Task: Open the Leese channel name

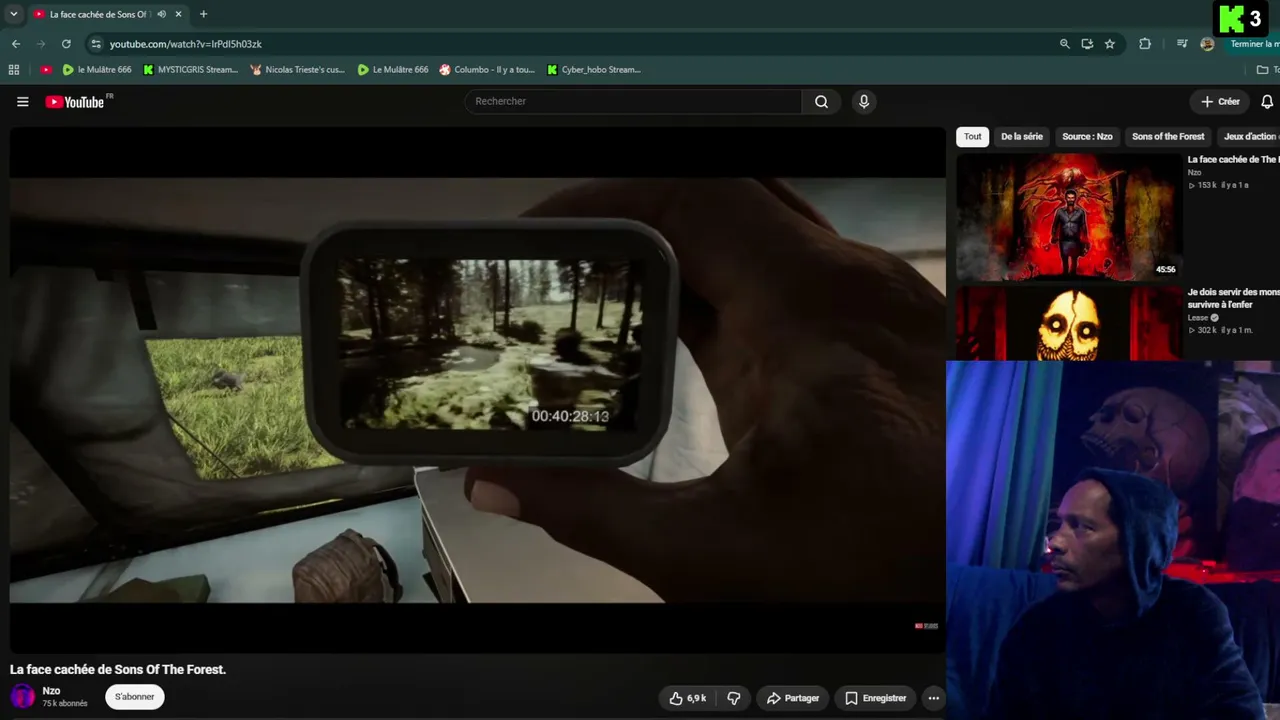Action: pyautogui.click(x=1198, y=318)
